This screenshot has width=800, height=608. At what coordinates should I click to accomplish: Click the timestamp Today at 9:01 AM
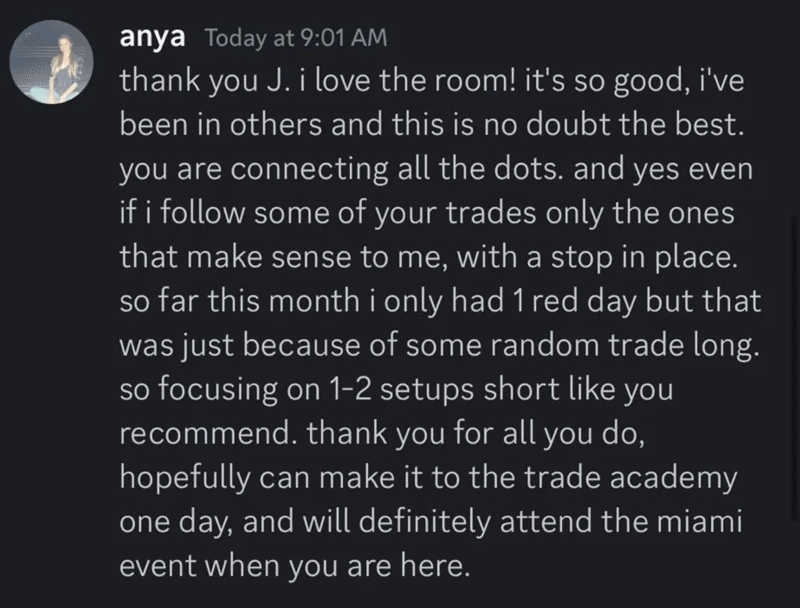click(296, 38)
